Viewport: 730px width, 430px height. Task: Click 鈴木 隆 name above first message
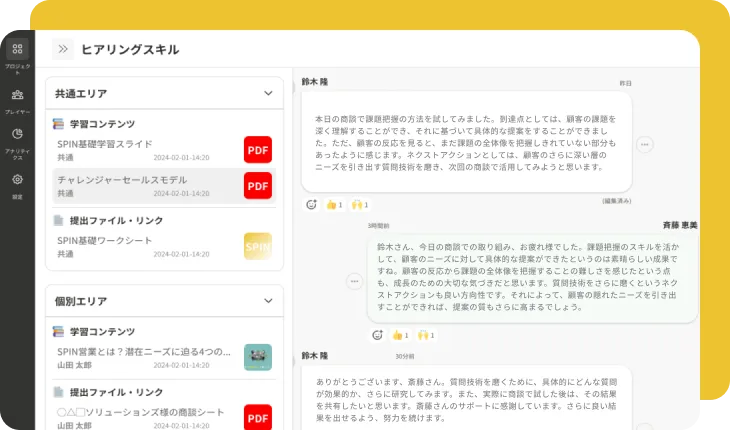(x=315, y=82)
